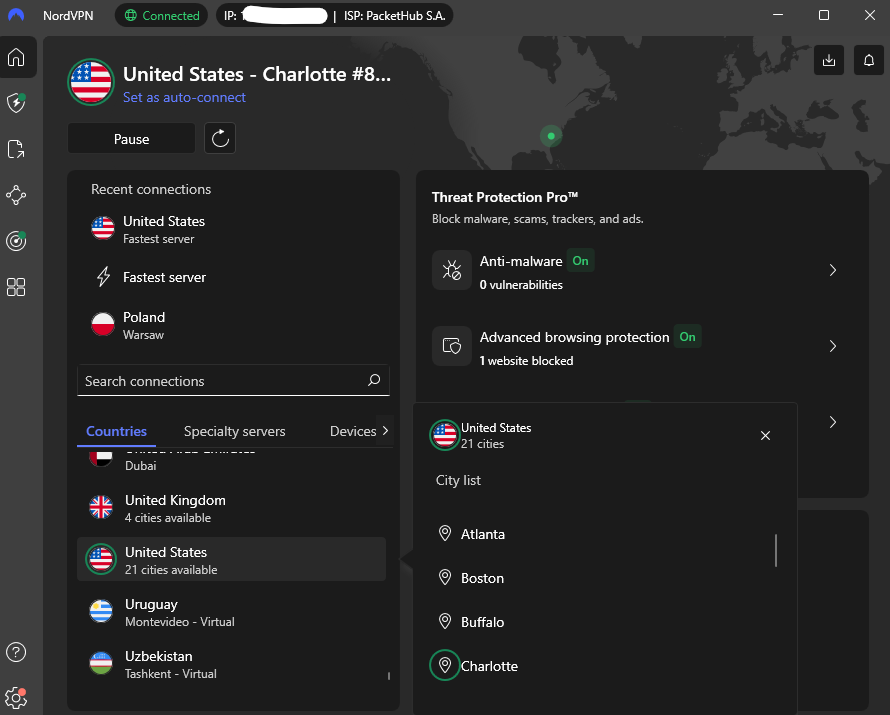Toggle the Anti-malware On badge

580,260
